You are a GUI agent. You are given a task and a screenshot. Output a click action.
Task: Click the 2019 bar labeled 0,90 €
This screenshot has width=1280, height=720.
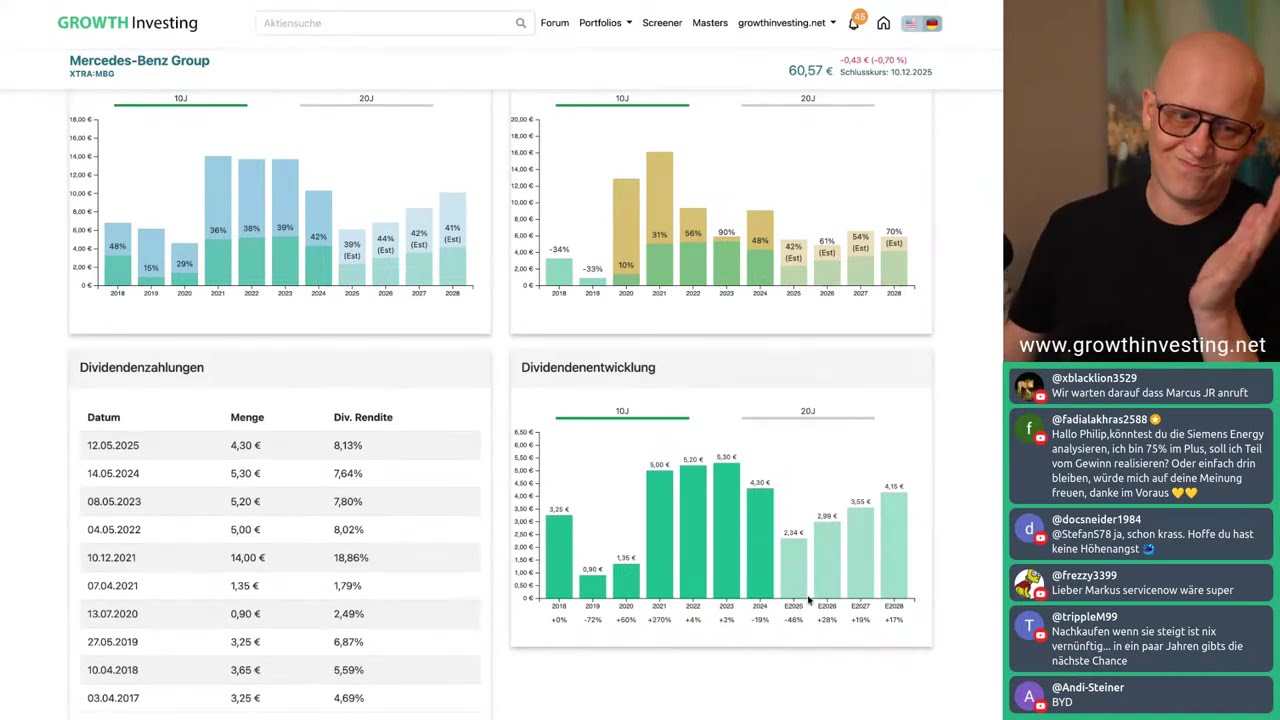(592, 586)
